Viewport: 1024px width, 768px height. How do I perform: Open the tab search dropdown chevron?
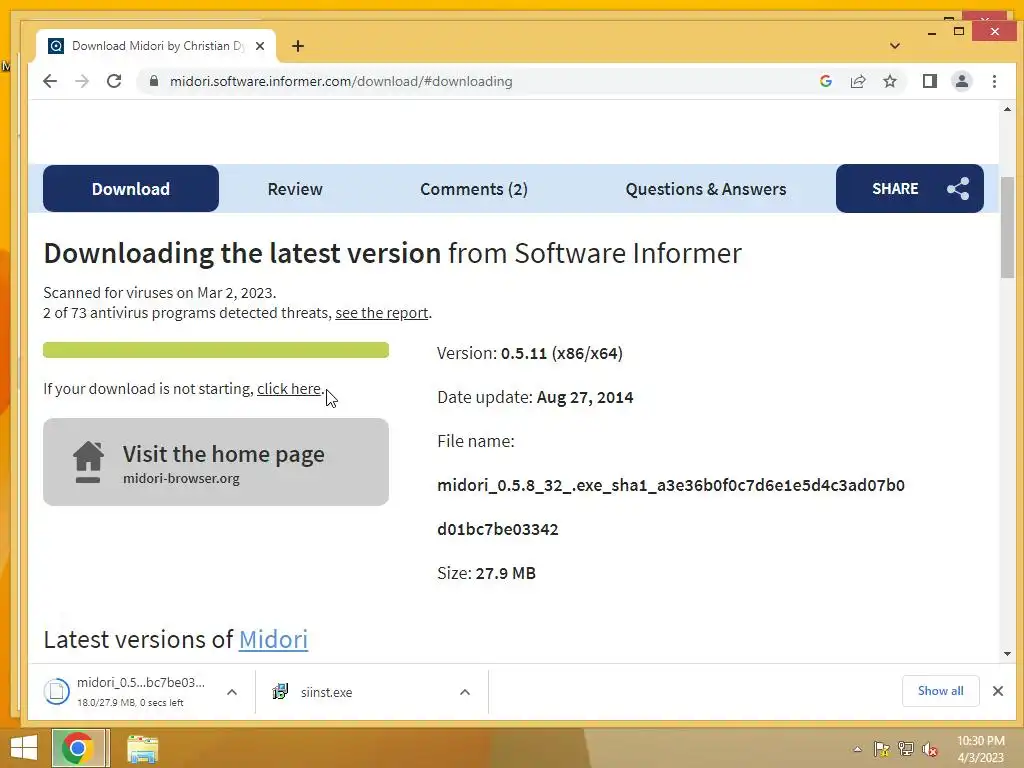pyautogui.click(x=895, y=46)
